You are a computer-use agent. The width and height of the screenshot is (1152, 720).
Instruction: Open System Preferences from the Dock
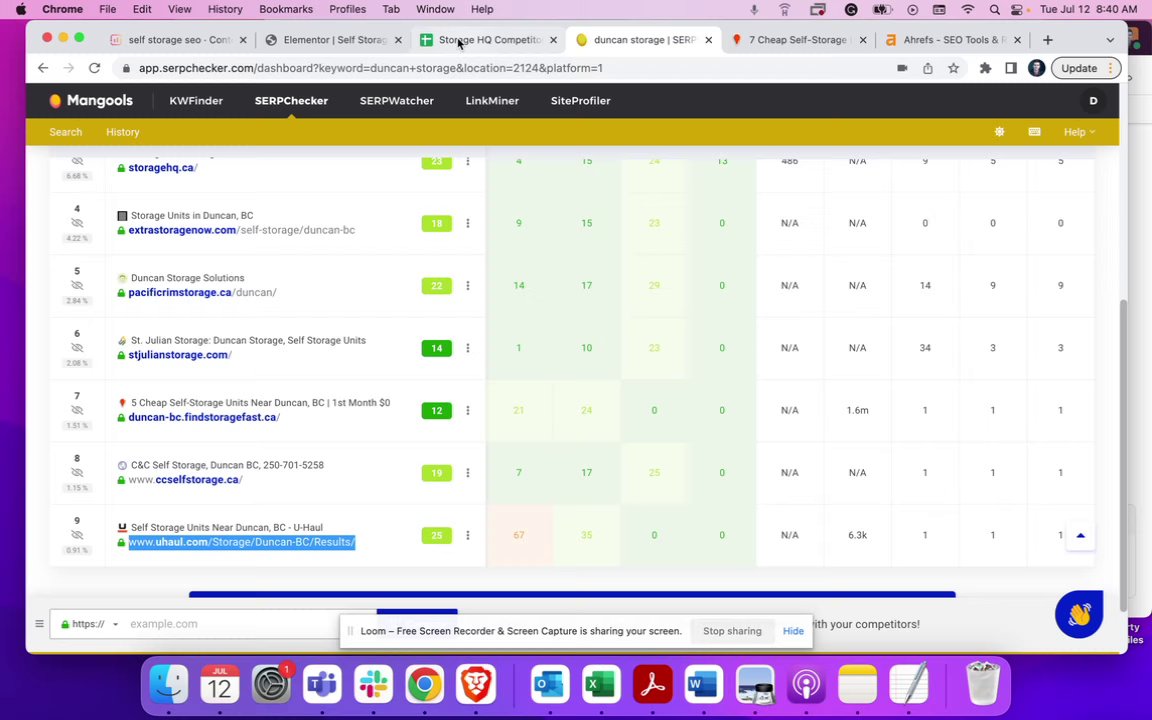[x=271, y=686]
